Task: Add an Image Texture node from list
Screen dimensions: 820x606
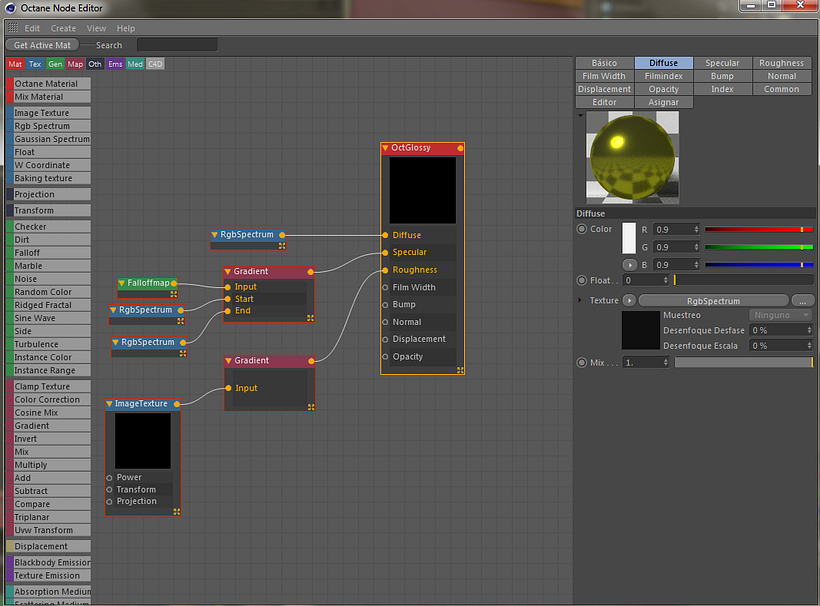Action: click(49, 113)
